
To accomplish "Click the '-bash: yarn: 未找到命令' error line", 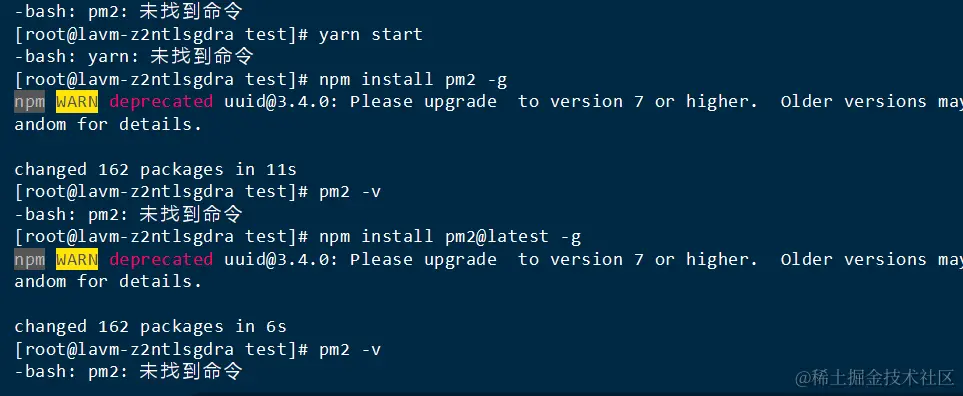I will click(x=134, y=56).
